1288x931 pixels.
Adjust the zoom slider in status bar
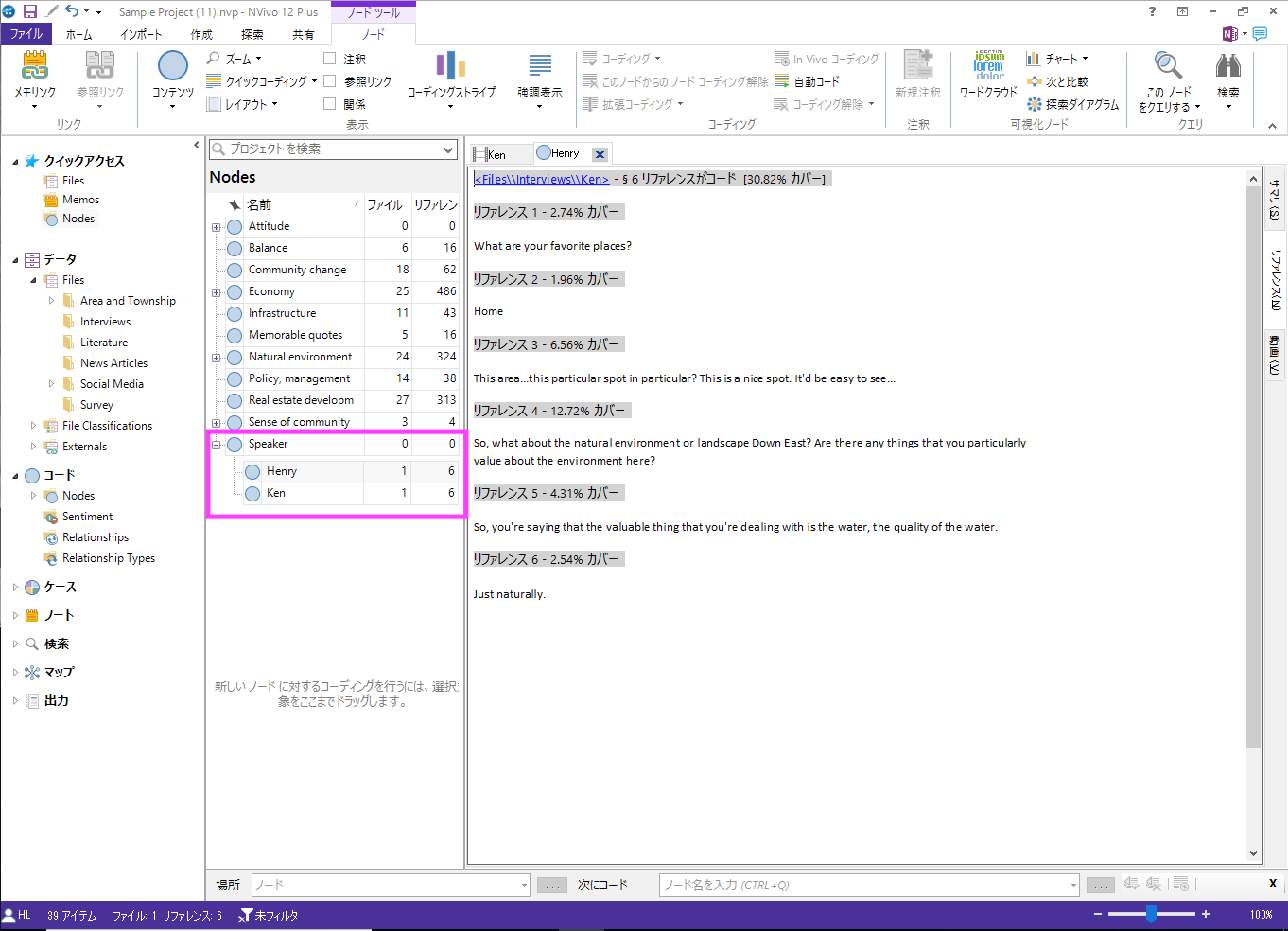pos(1151,915)
